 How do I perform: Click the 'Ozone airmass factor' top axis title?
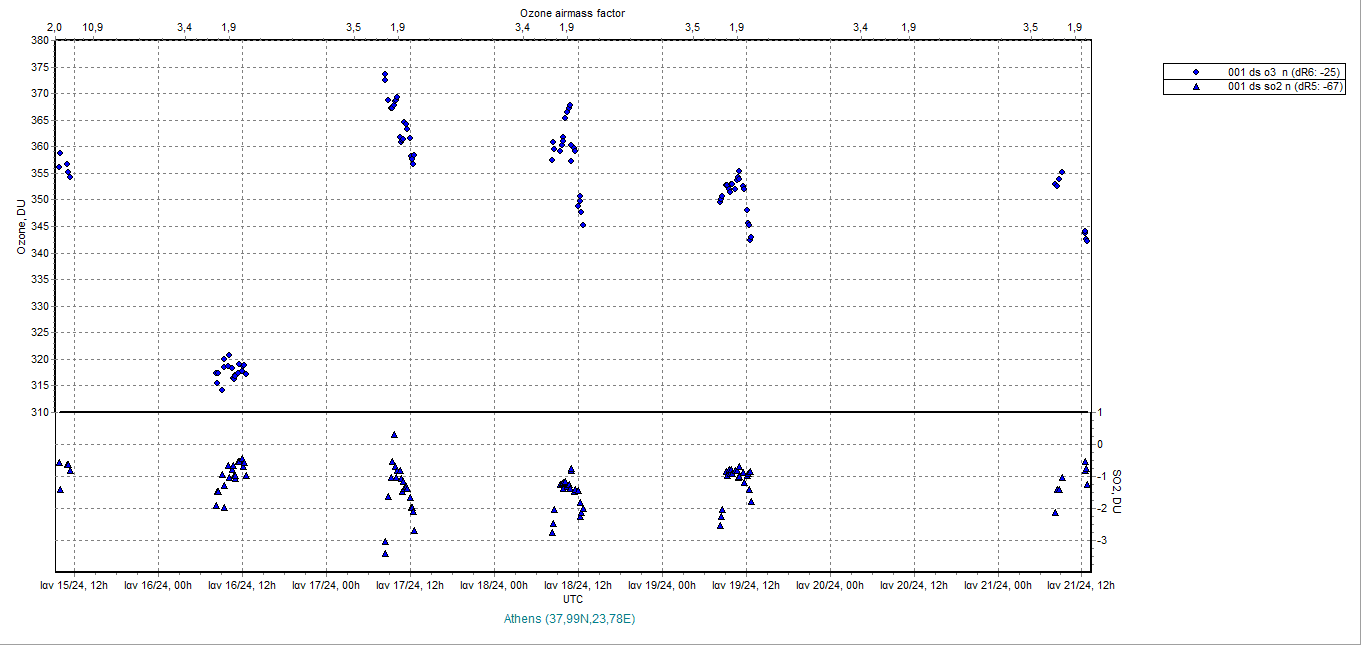click(x=573, y=12)
